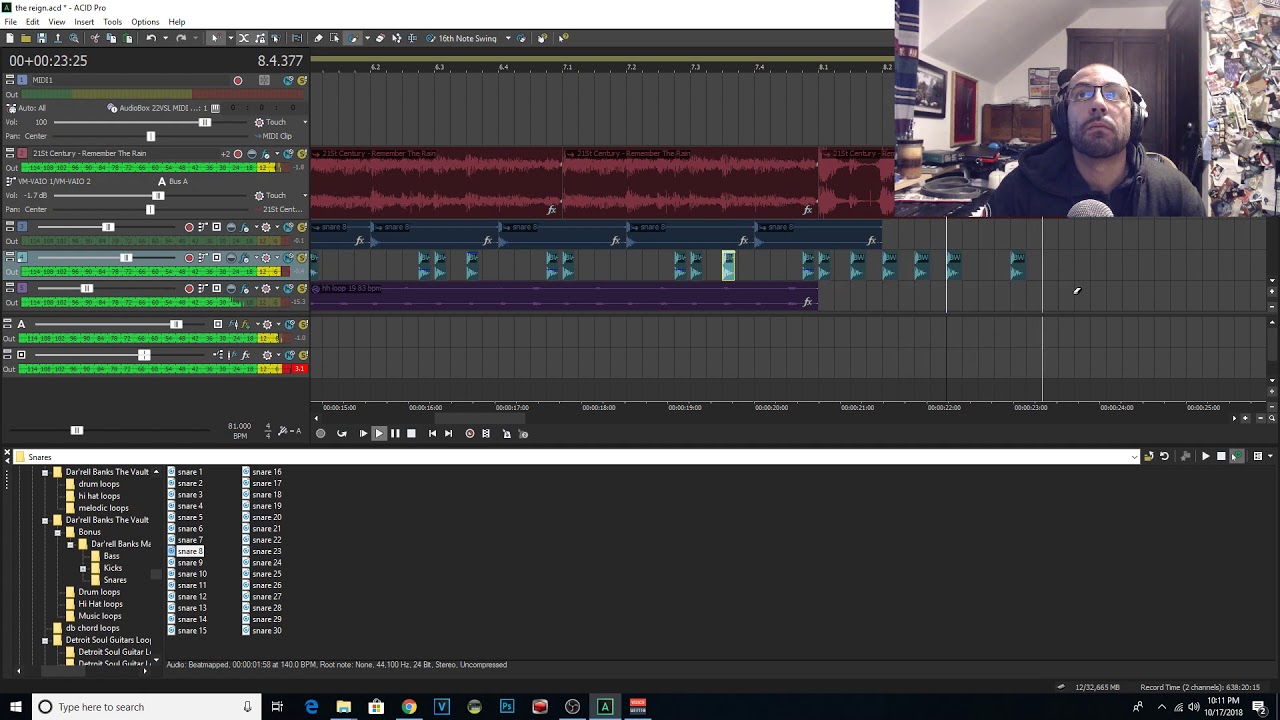
Task: Open the Tools menu
Action: click(112, 22)
